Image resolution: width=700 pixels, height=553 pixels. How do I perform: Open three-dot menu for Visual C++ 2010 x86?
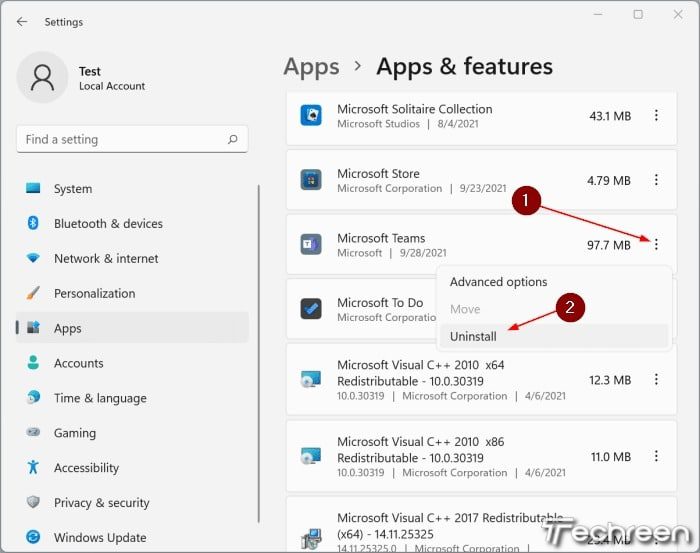(x=656, y=456)
